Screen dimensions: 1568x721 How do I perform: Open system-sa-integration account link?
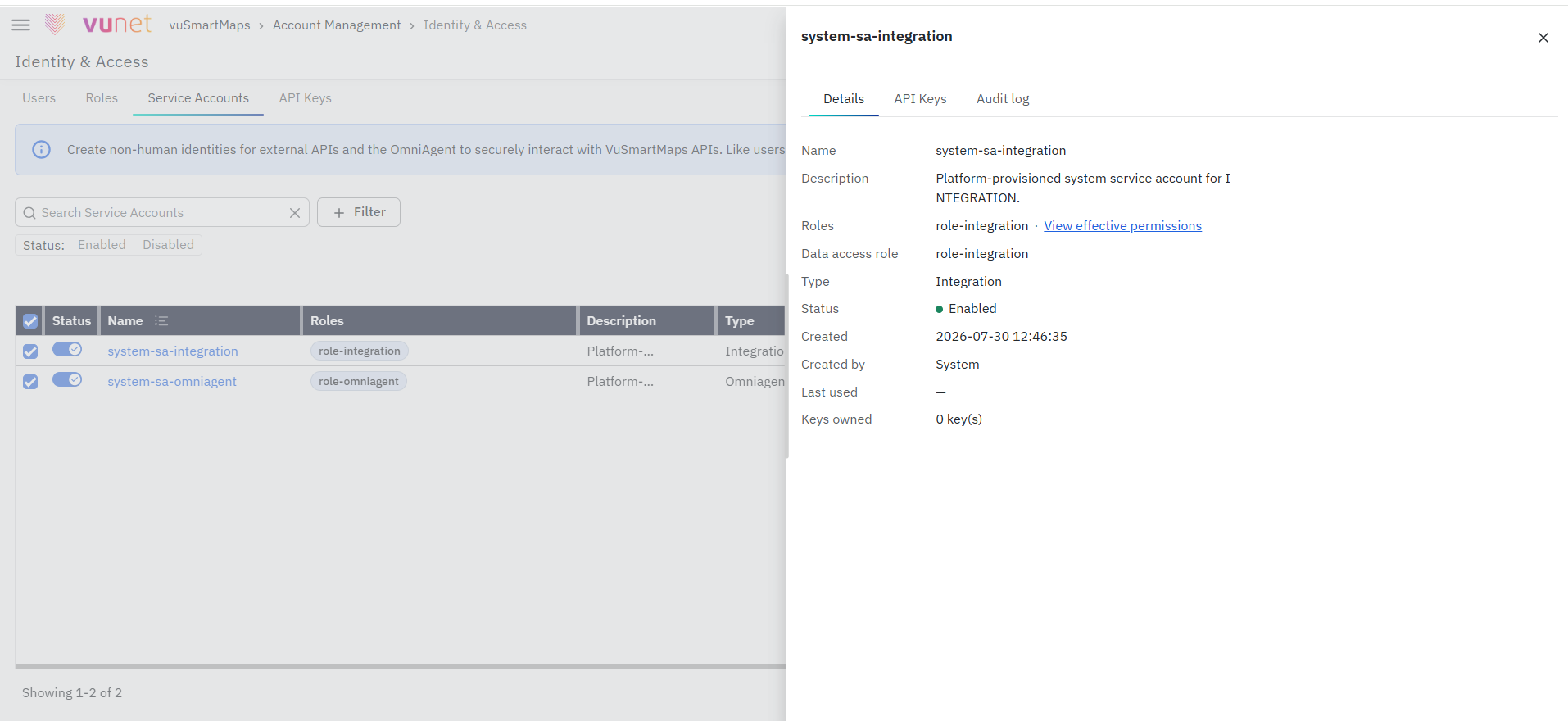(x=173, y=351)
